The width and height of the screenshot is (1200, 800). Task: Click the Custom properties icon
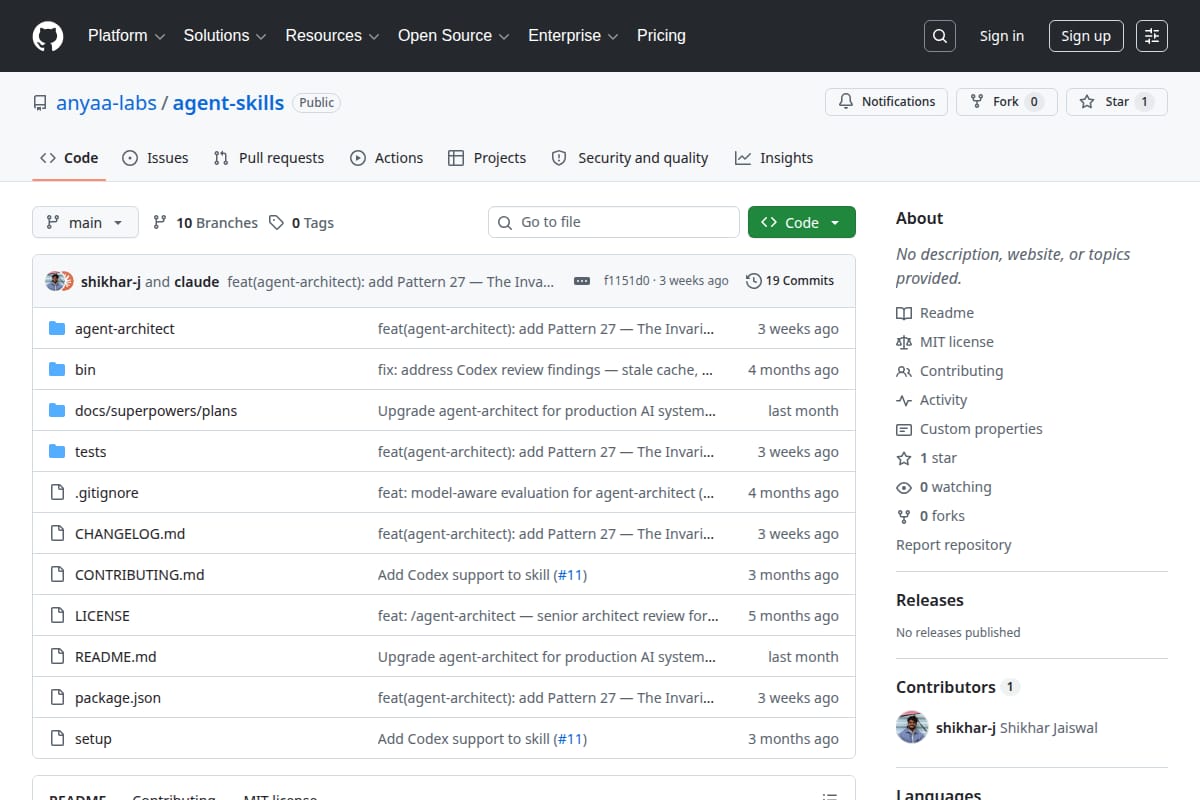[x=904, y=429]
